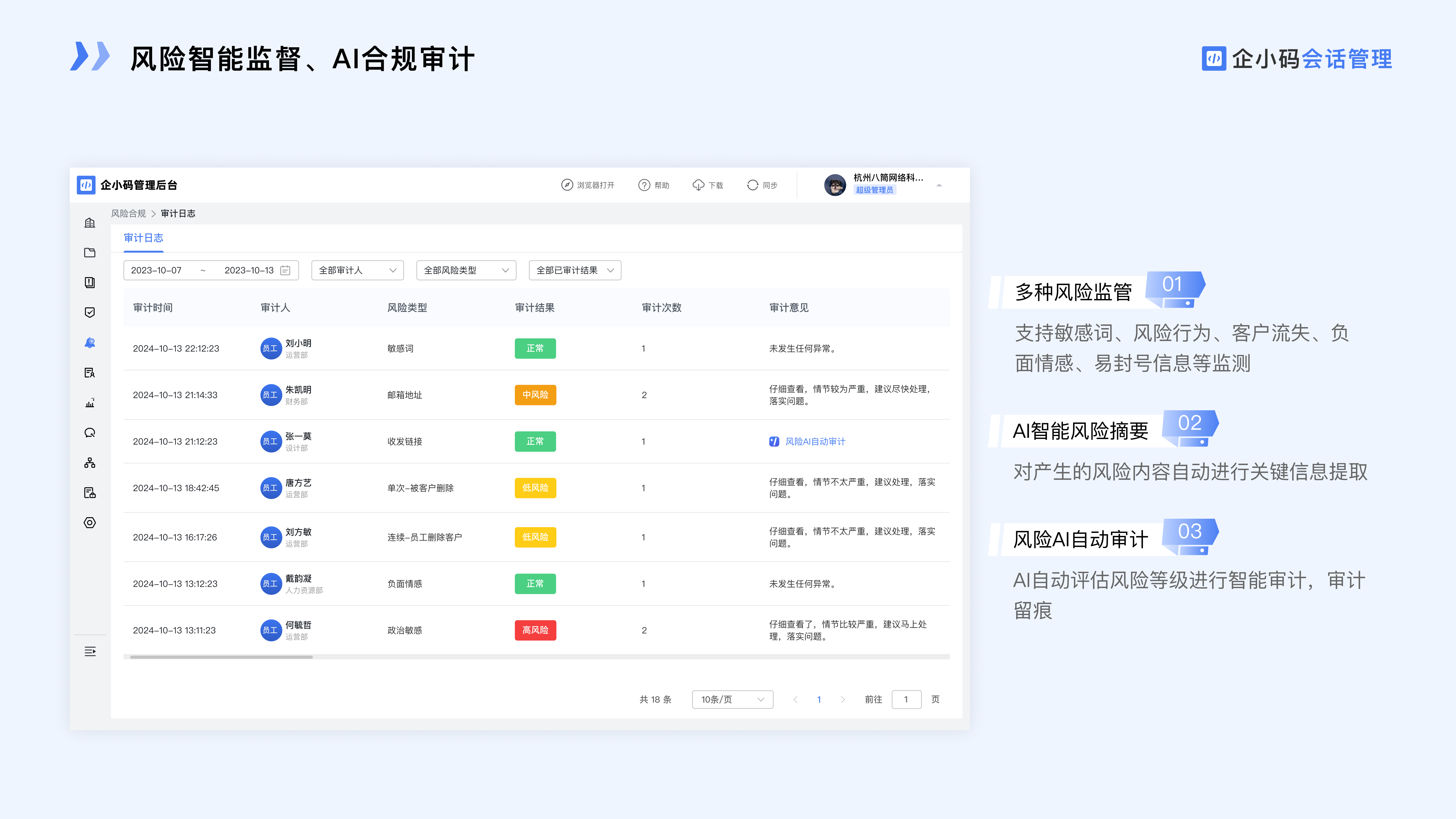Screen dimensions: 1456x819
Task: Click the name 张一莫 in table
Action: (299, 436)
